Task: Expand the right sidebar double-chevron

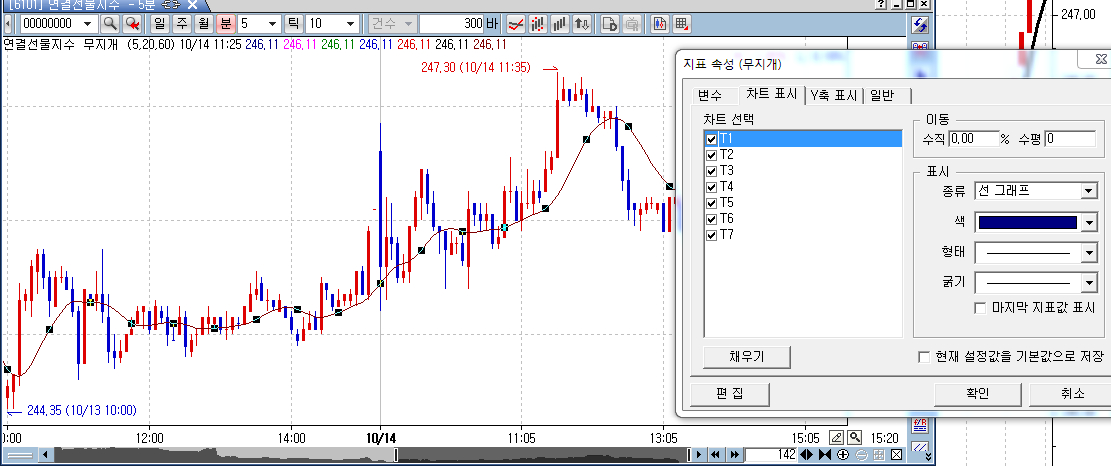Action: [928, 457]
